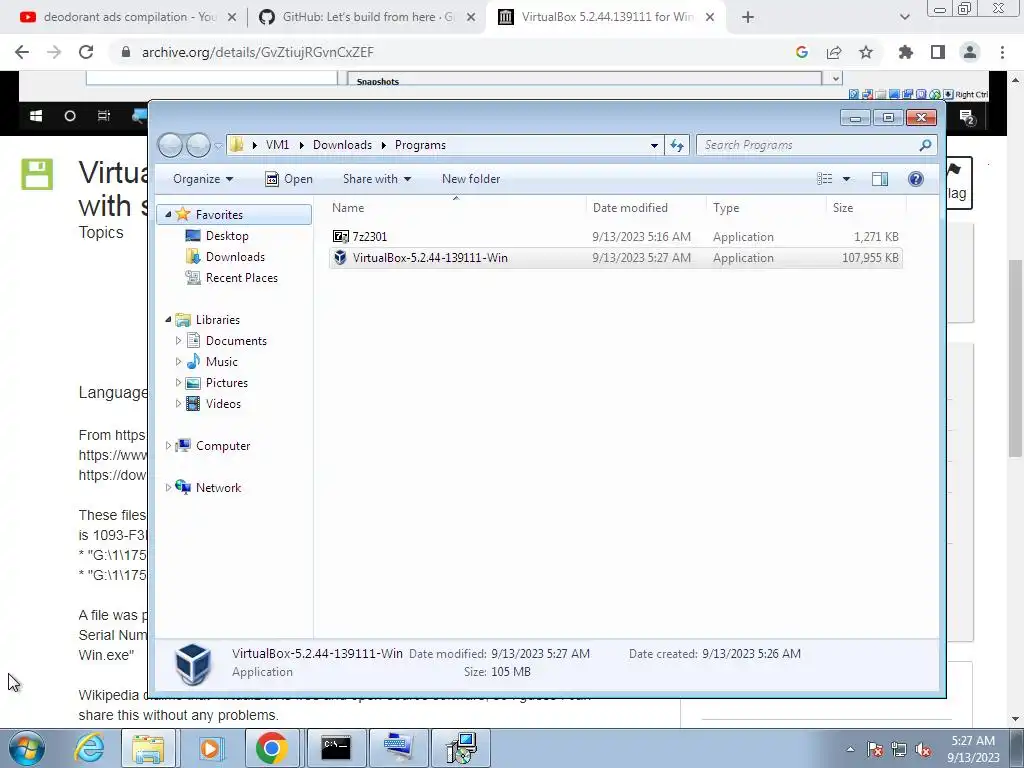Select the Music library
The width and height of the screenshot is (1024, 768).
[221, 362]
